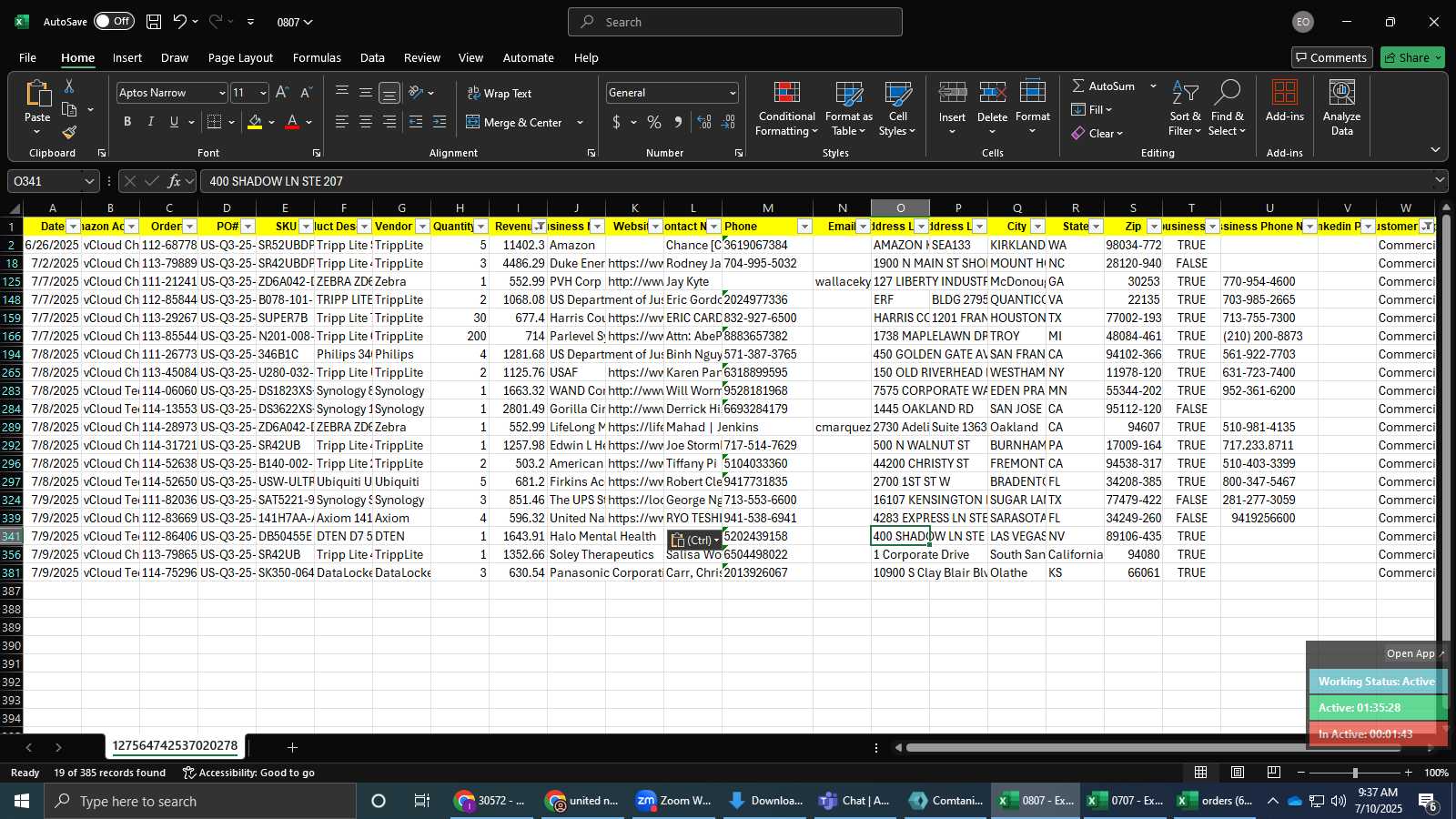The width and height of the screenshot is (1456, 819).
Task: Open Conditional Formatting
Action: [x=786, y=109]
